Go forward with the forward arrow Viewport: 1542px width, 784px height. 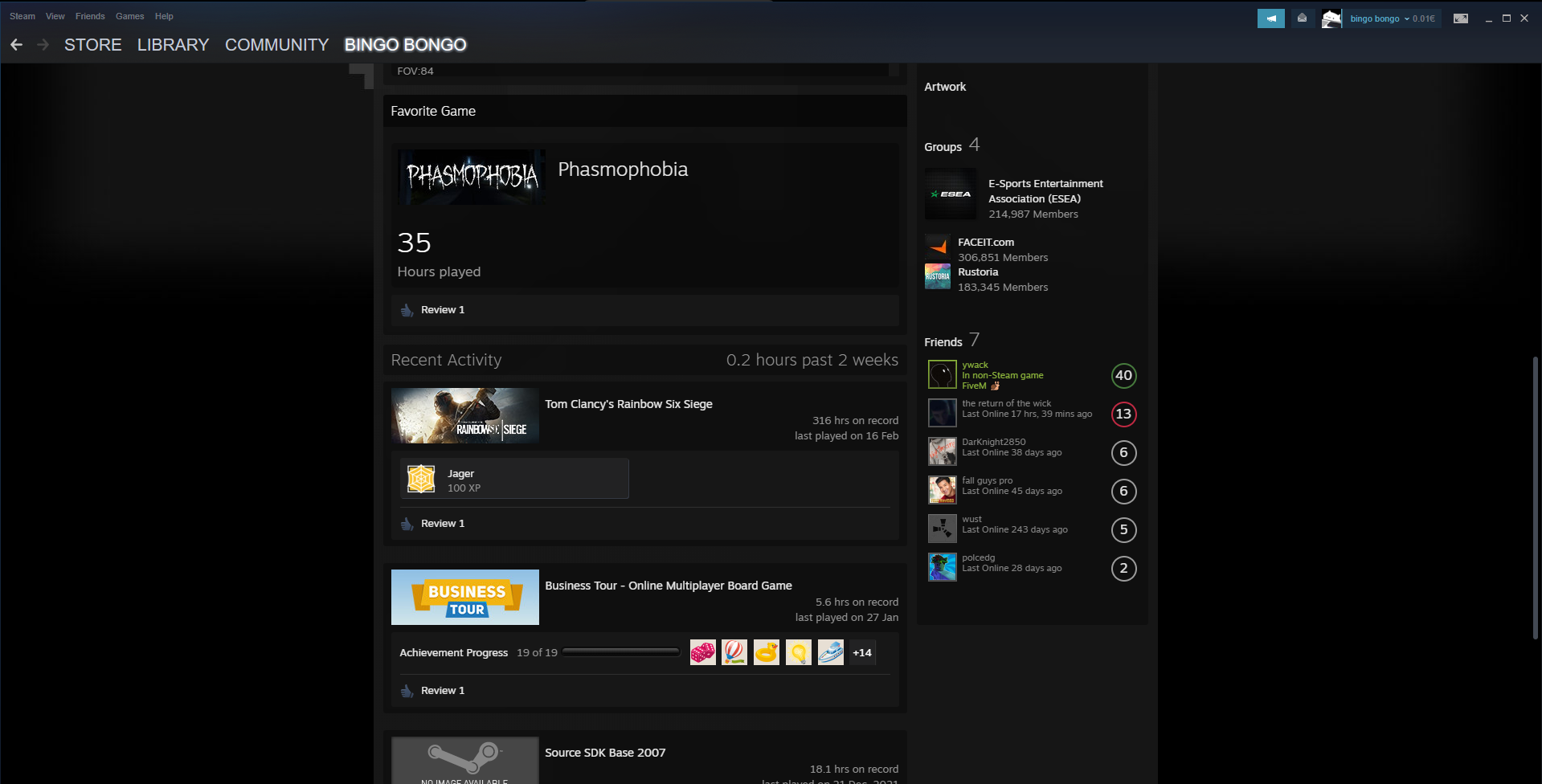click(43, 45)
